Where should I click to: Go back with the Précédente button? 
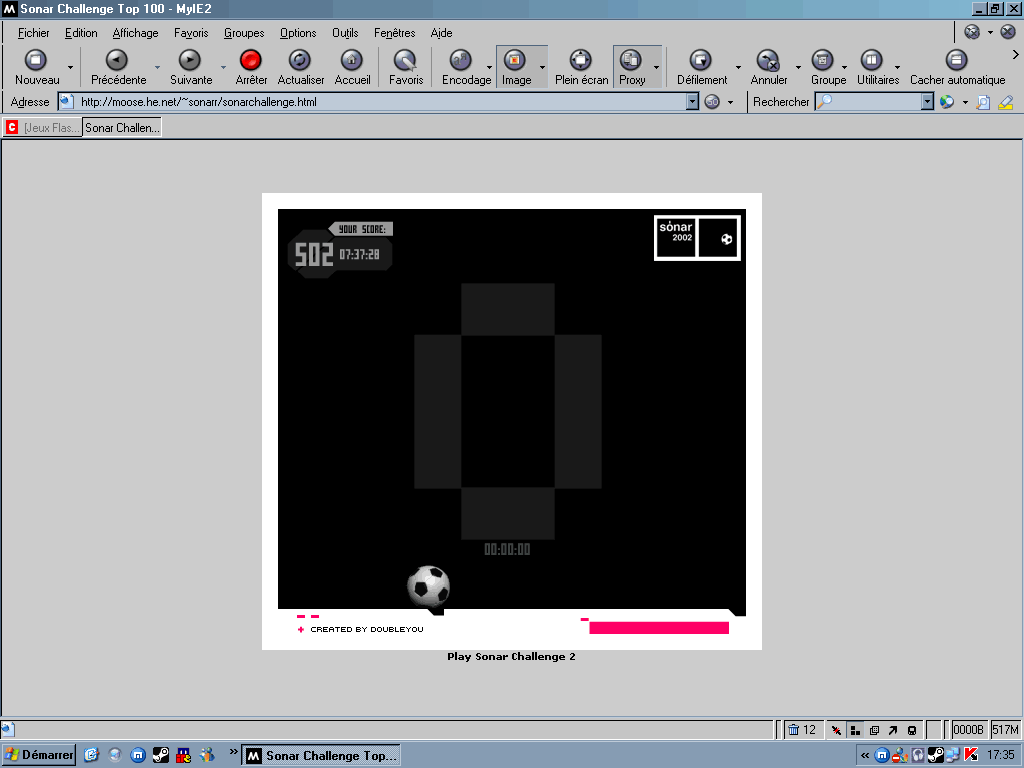(x=117, y=61)
